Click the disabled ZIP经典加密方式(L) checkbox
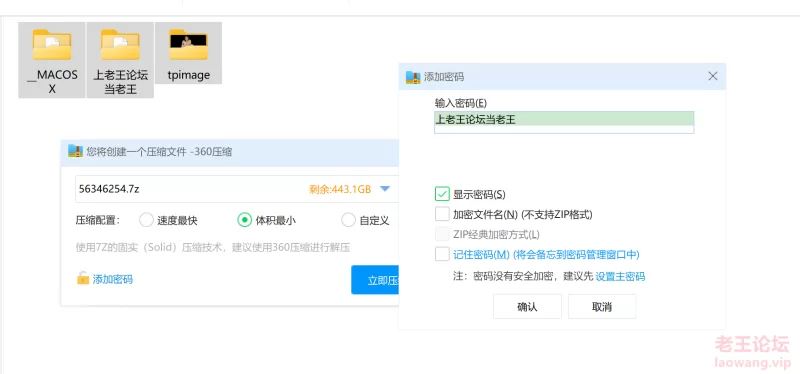The width and height of the screenshot is (800, 374). [x=442, y=234]
